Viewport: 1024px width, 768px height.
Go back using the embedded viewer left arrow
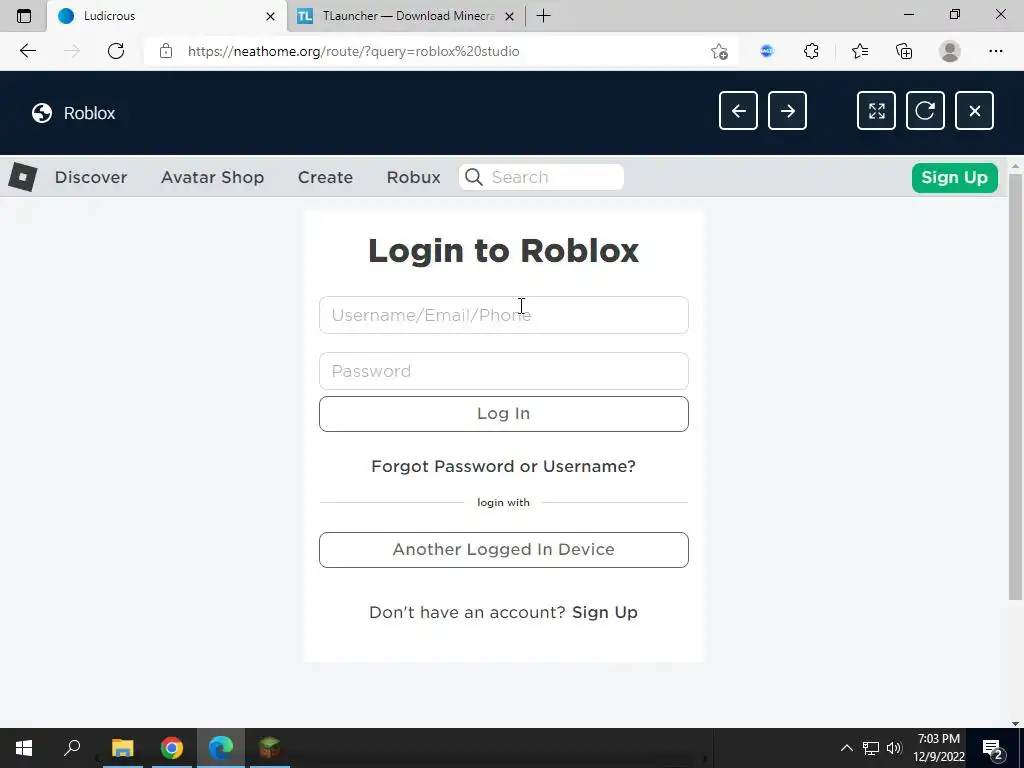(738, 111)
